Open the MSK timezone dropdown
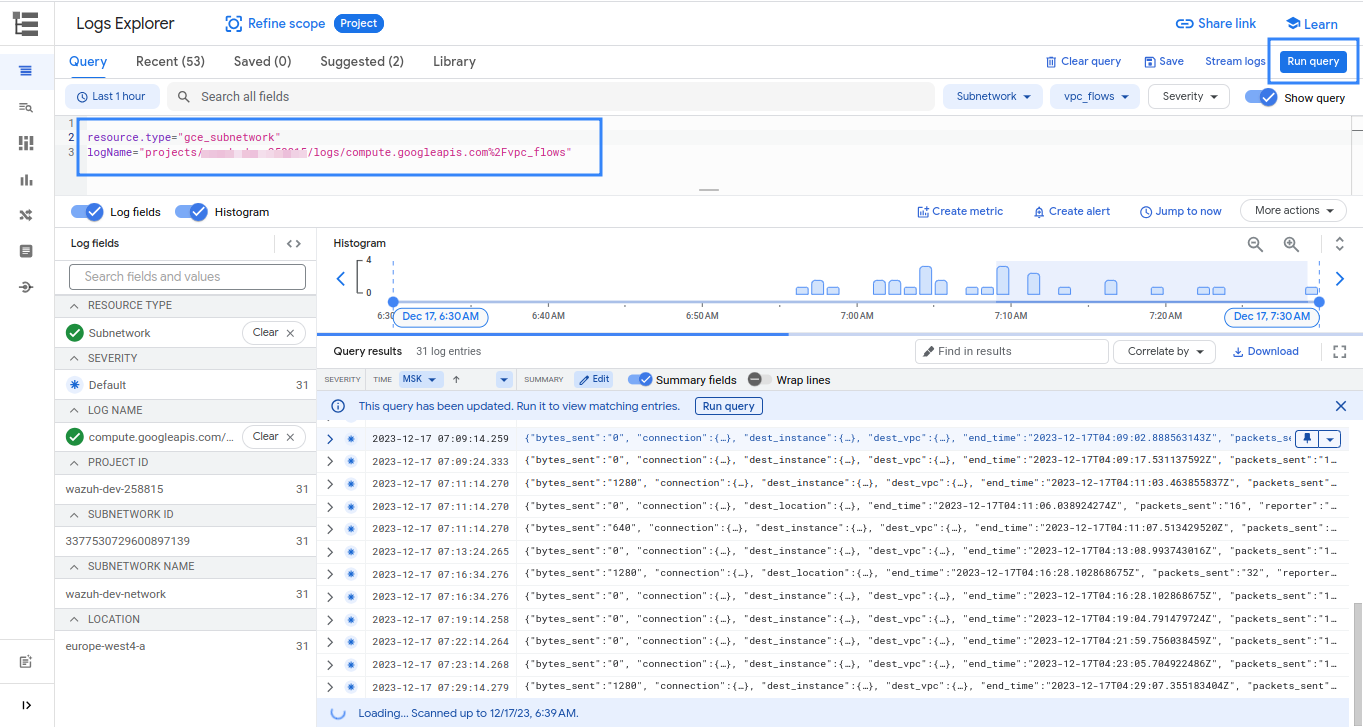This screenshot has height=727, width=1363. pyautogui.click(x=420, y=379)
